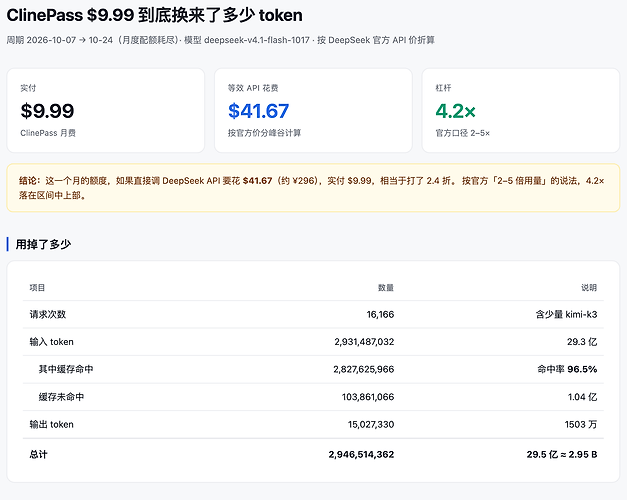The width and height of the screenshot is (627, 500).
Task: Click the 2,931,487,032 input token value
Action: coord(364,342)
